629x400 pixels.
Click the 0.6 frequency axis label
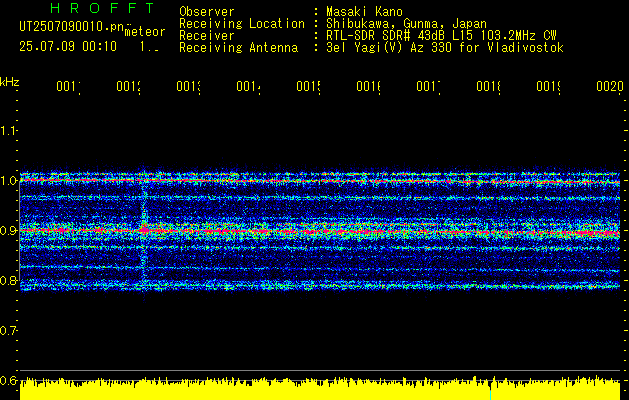pyautogui.click(x=8, y=381)
